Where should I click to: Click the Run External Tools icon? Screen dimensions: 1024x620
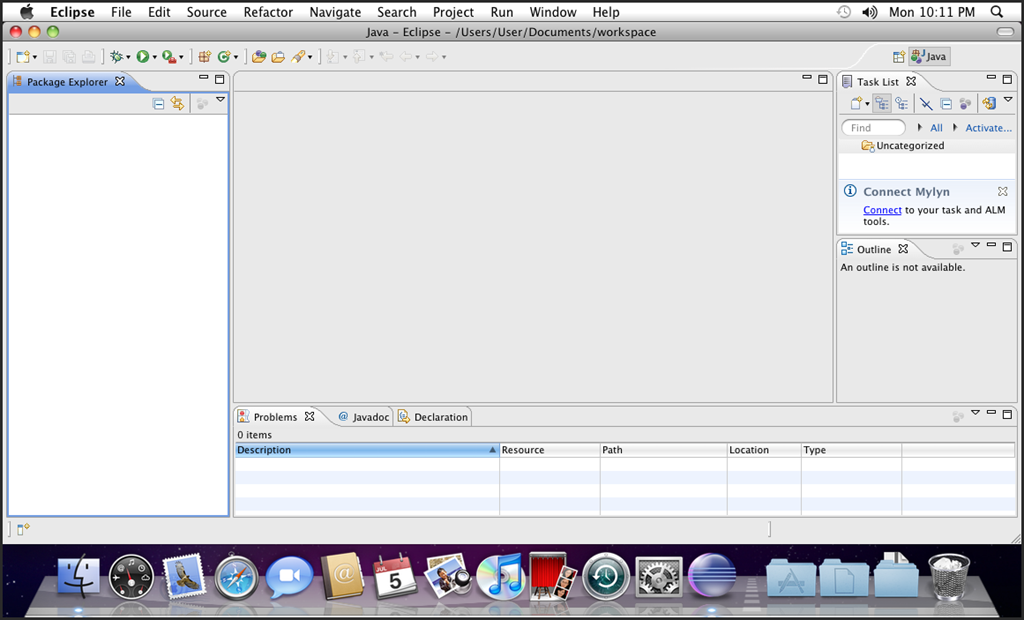pyautogui.click(x=169, y=57)
